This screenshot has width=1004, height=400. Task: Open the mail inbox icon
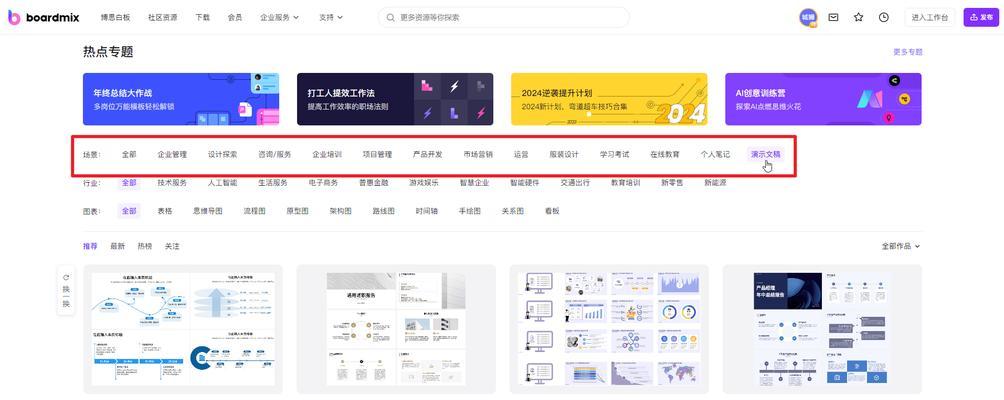[833, 17]
